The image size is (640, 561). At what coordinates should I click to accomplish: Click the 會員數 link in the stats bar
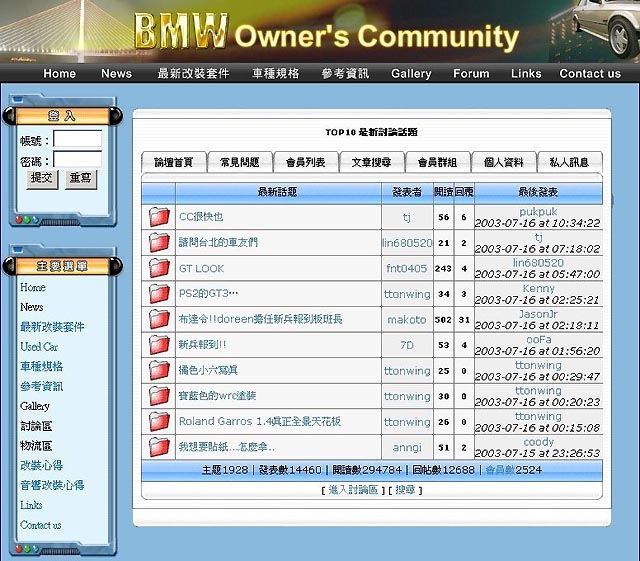500,470
